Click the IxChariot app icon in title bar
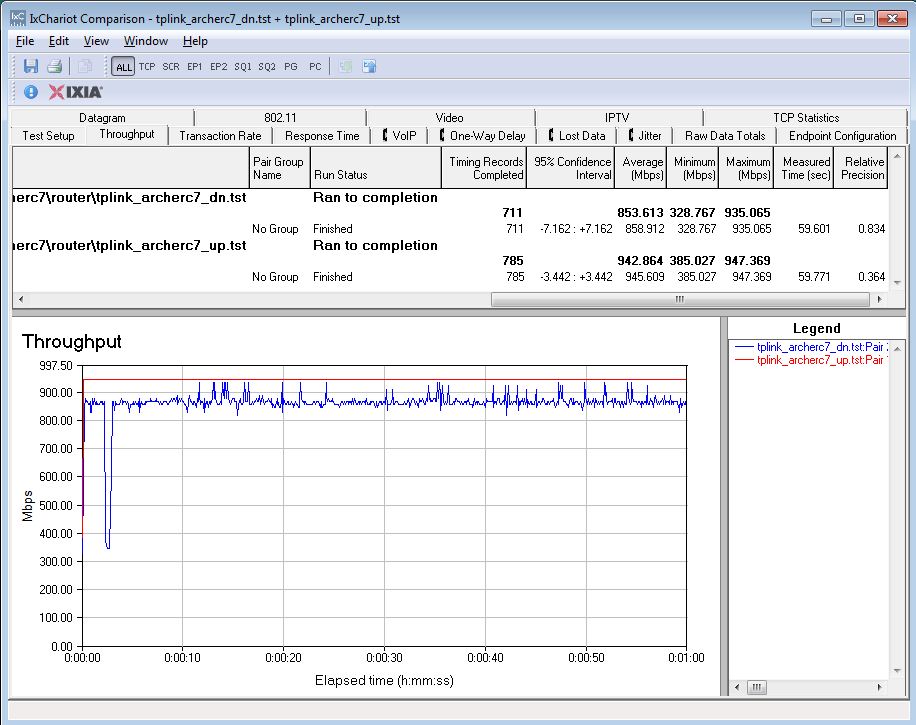The height and width of the screenshot is (725, 916). pos(18,18)
